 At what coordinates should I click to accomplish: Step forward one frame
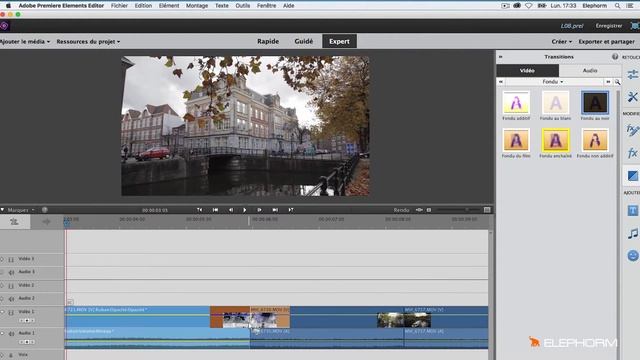click(259, 210)
